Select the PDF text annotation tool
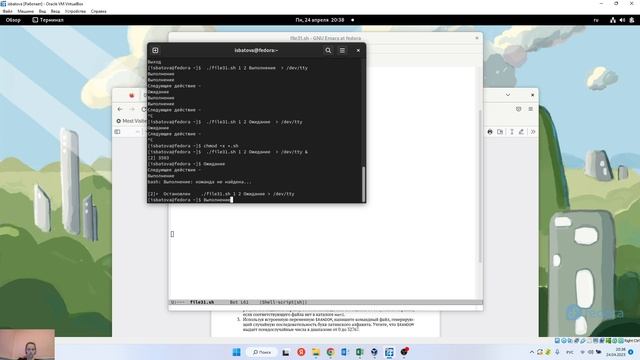The height and width of the screenshot is (360, 640). [x=511, y=132]
